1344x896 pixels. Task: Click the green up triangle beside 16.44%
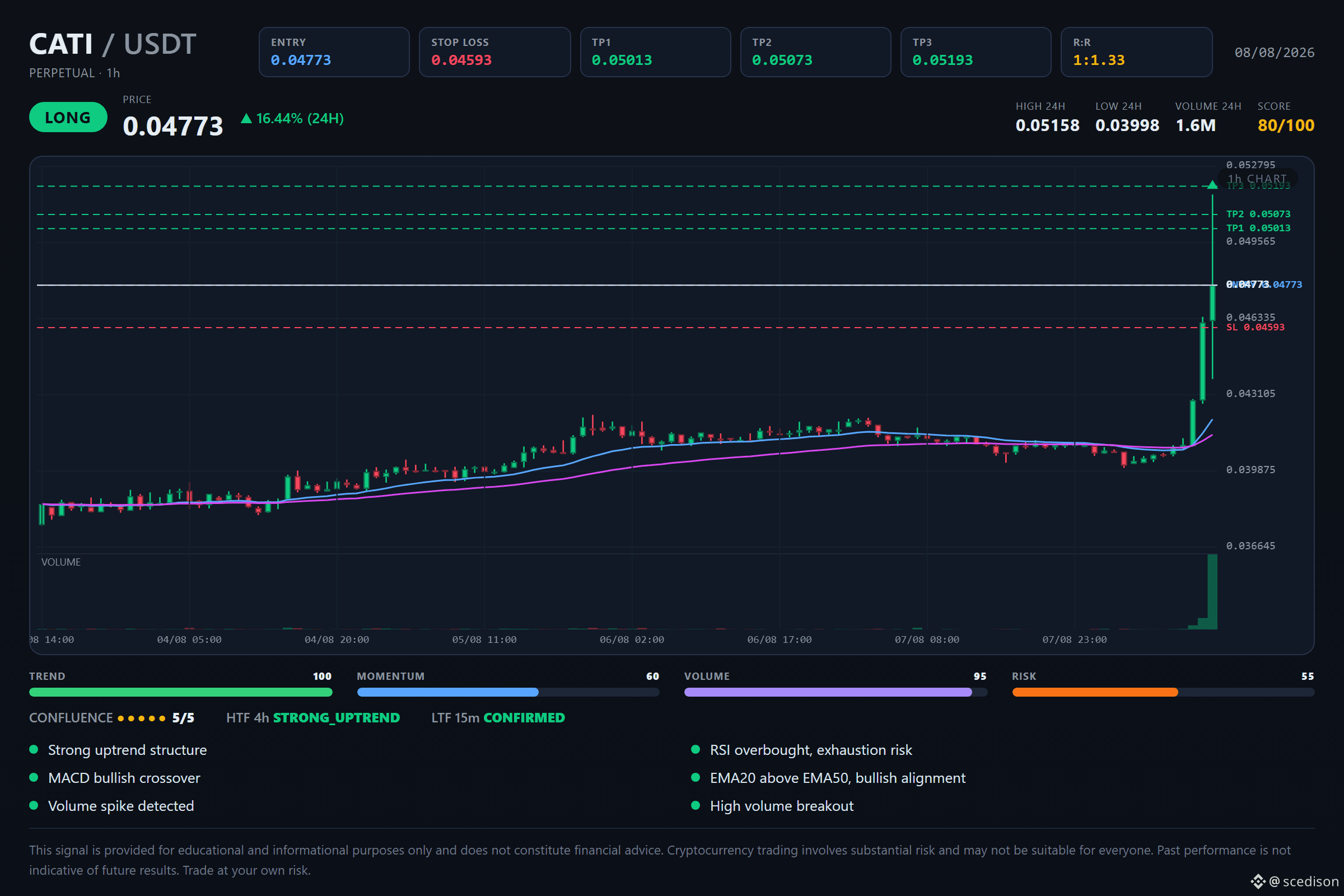(x=246, y=118)
